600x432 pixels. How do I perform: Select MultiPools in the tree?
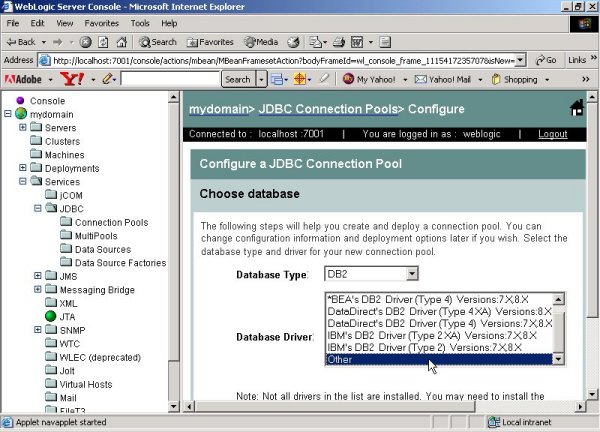point(96,236)
